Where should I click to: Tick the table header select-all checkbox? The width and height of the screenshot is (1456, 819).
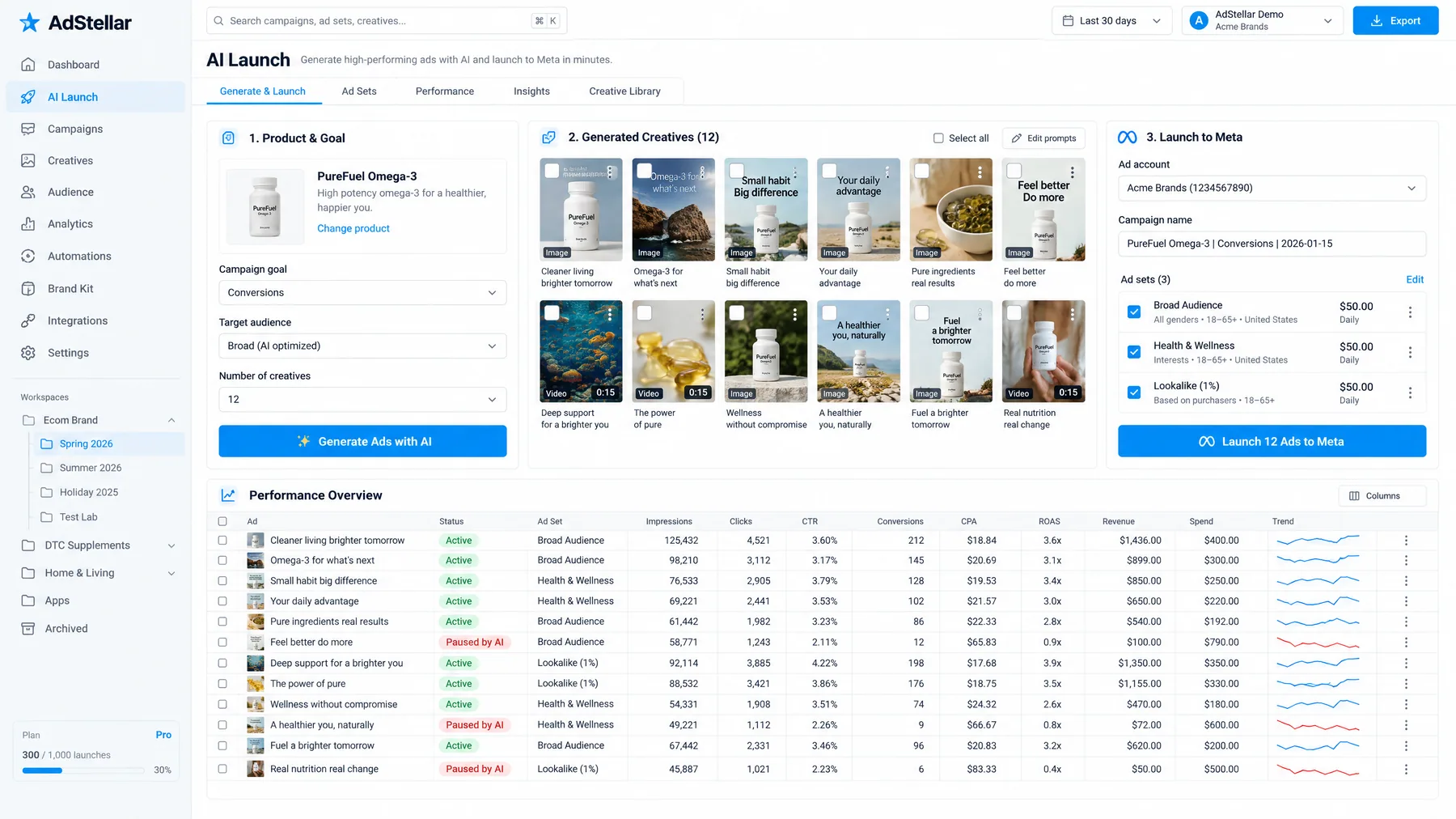[222, 522]
